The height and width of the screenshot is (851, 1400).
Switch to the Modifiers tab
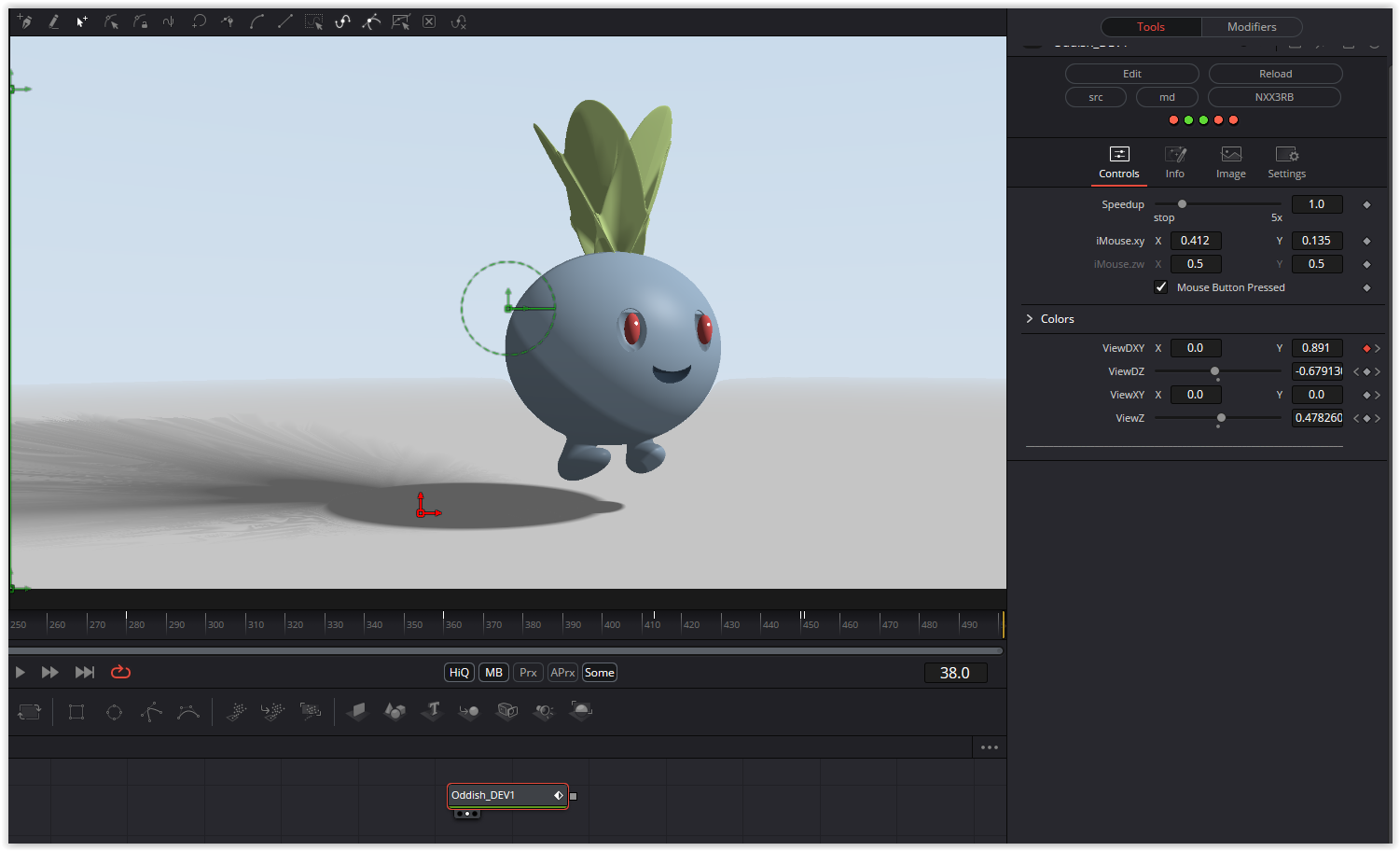(x=1252, y=27)
